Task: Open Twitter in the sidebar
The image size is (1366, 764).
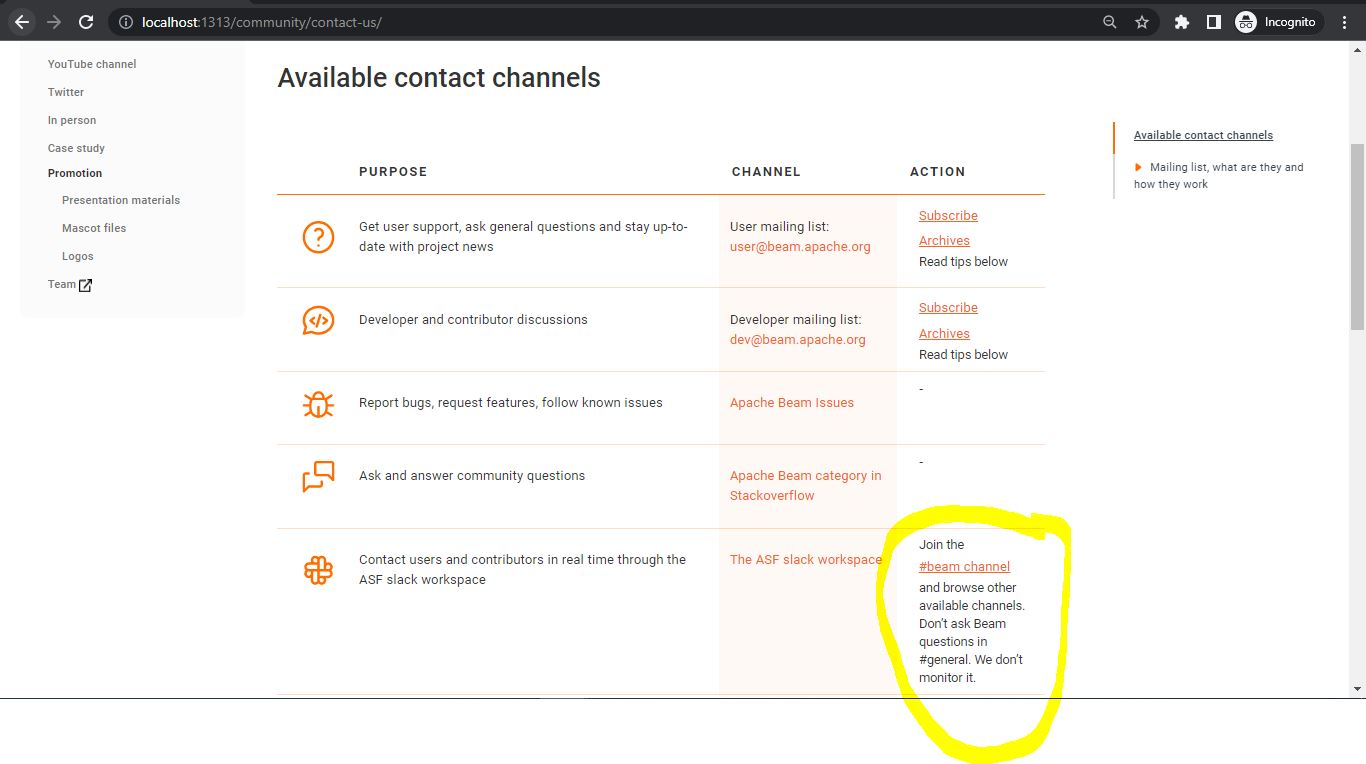Action: point(66,92)
